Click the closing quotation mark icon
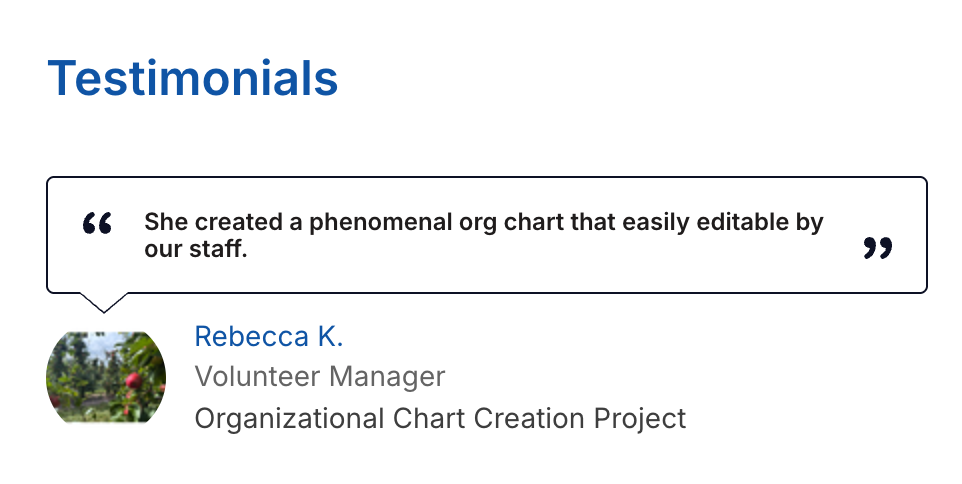Screen dimensions: 962x484 877,248
